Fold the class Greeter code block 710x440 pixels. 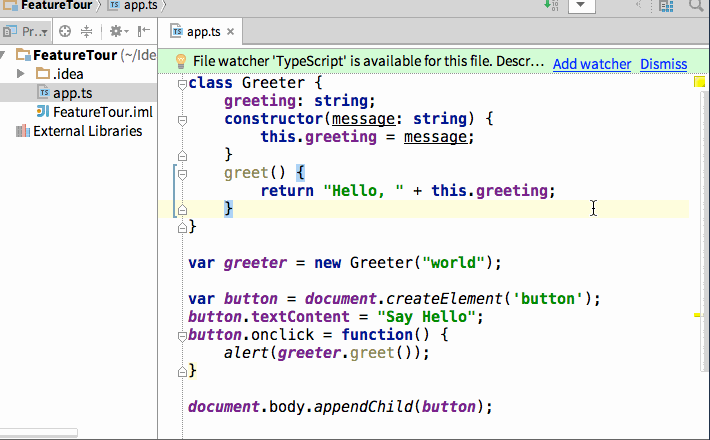[x=182, y=83]
